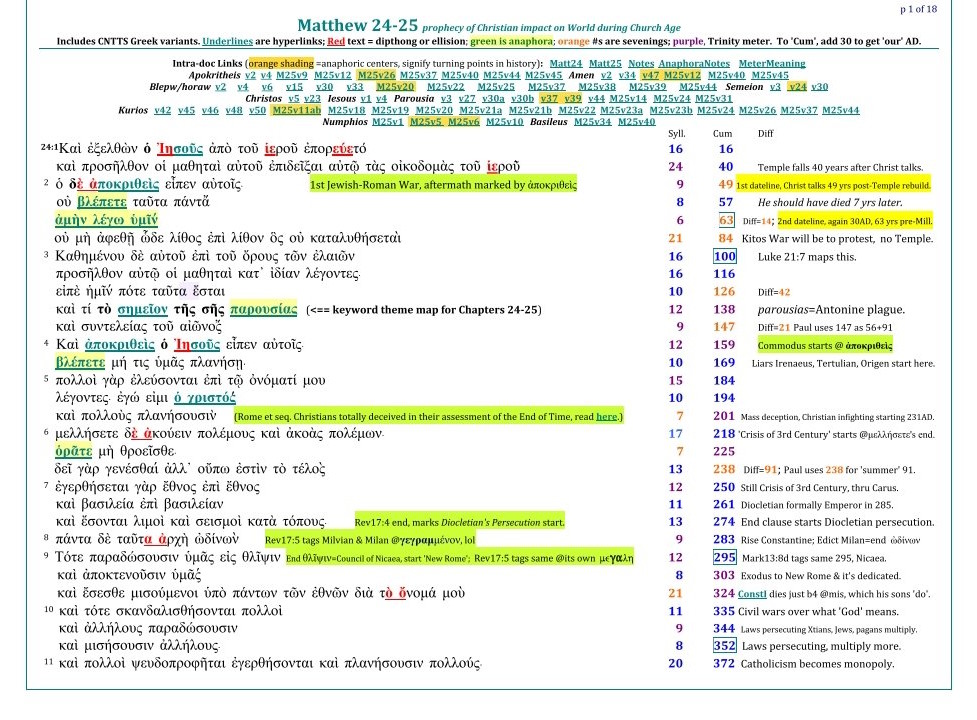This screenshot has height=720, width=977.
Task: Open the ἀμὴν λέγω ὑμῖν highlighted link
Action: pyautogui.click(x=107, y=220)
